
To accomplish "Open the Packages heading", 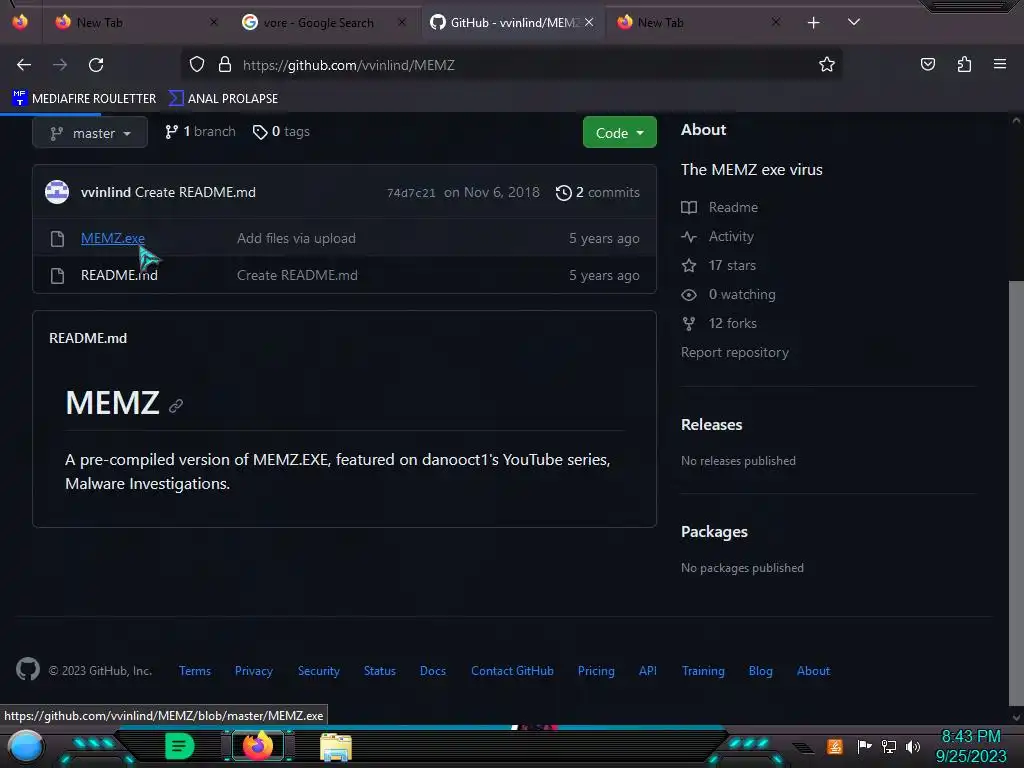I will click(714, 532).
